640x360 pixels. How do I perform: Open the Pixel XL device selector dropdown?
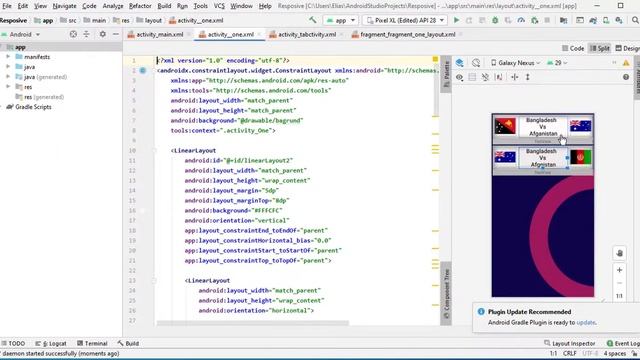pyautogui.click(x=405, y=20)
